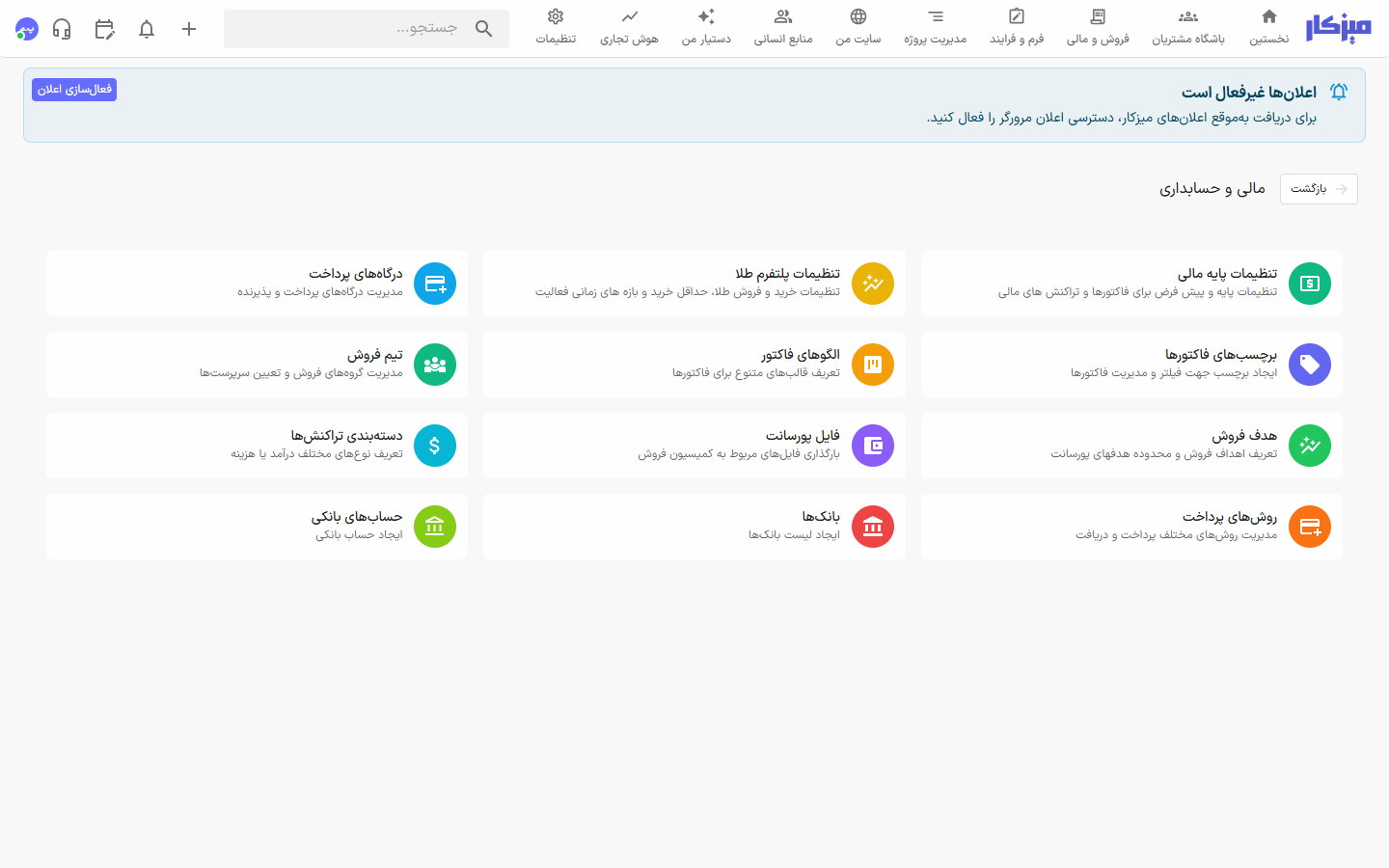Screen dimensions: 1389x868
Task: Click the تنظیمات پلتفرم طلا title
Action: point(787,274)
